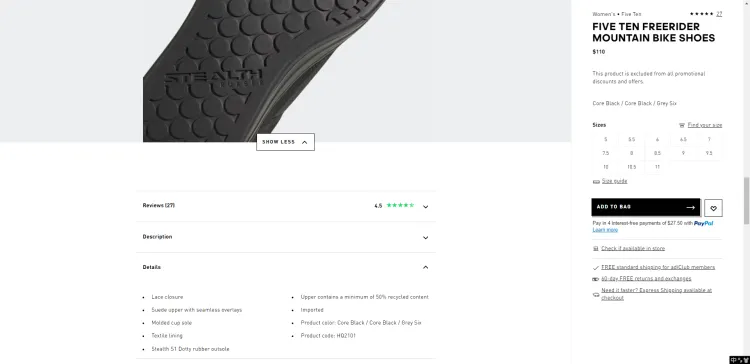The width and height of the screenshot is (750, 364).
Task: Expand the Reviews (27) section
Action: pos(286,206)
